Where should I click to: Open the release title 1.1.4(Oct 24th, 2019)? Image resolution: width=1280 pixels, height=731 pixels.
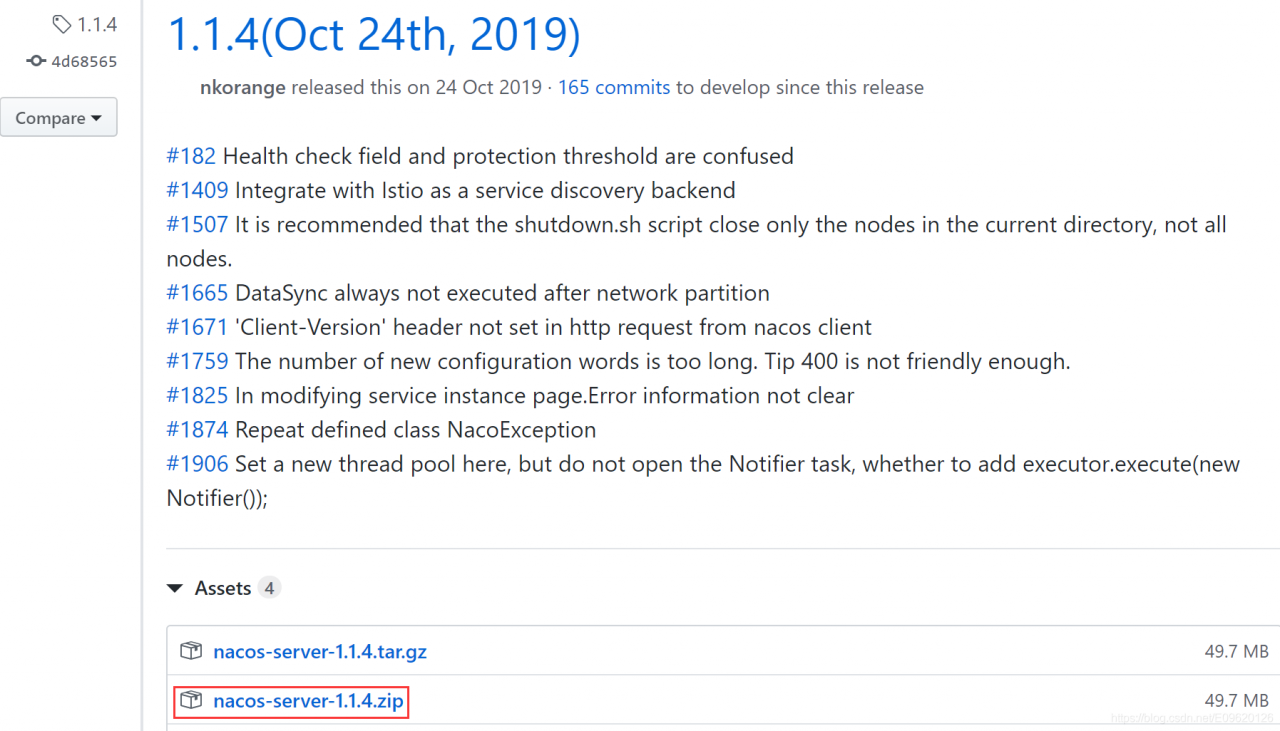(374, 35)
